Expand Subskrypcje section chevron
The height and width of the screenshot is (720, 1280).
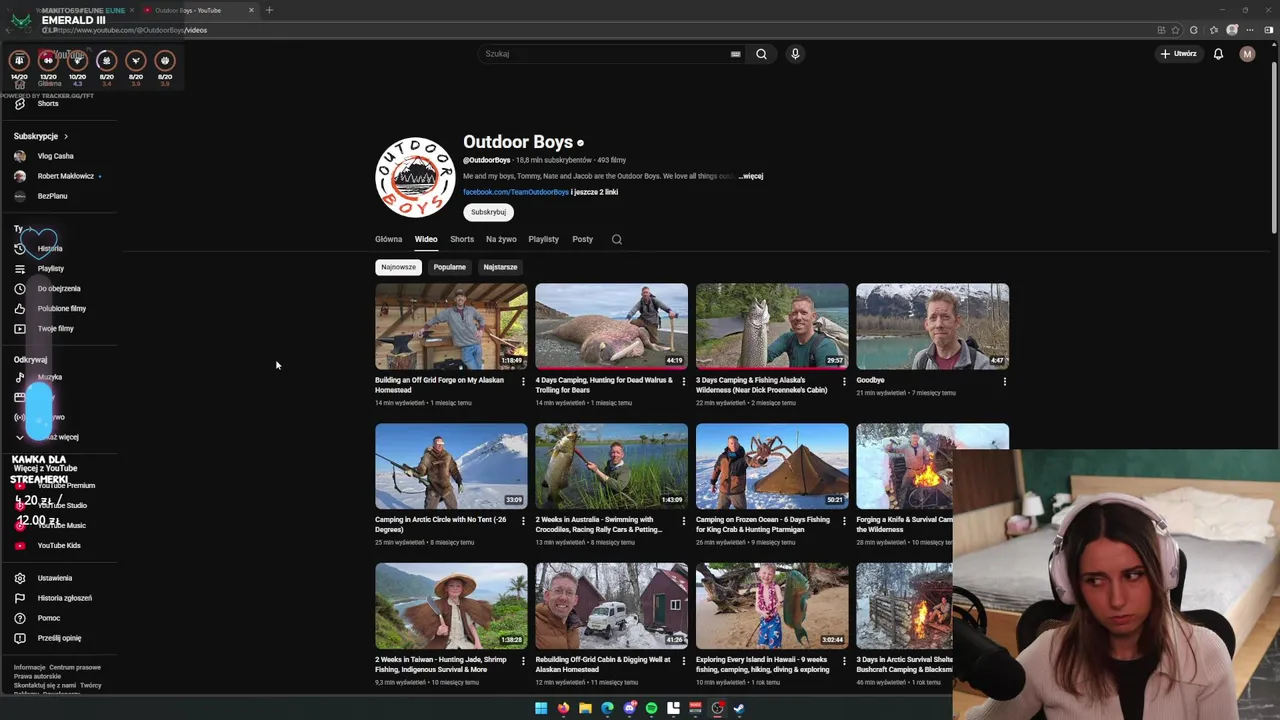(66, 136)
